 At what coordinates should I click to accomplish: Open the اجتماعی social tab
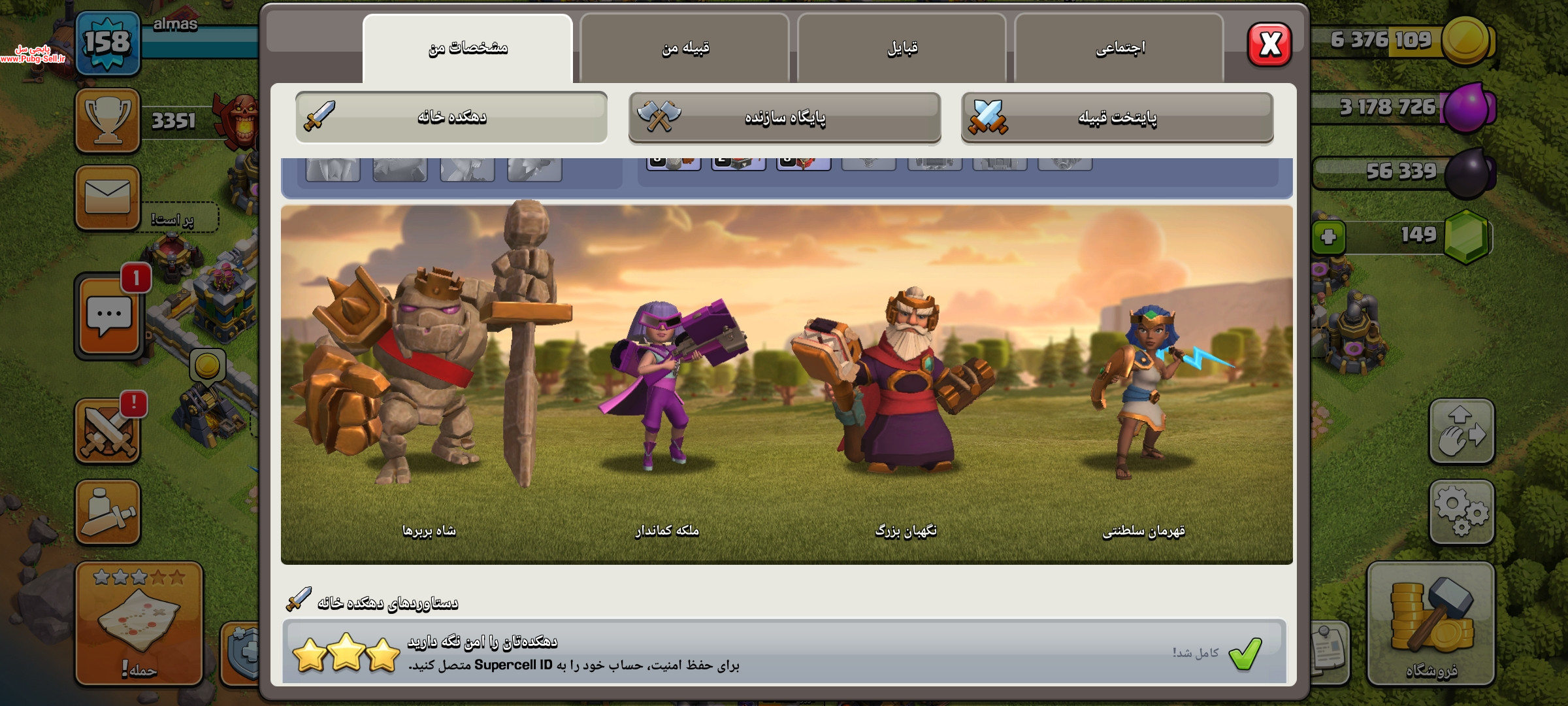tap(1119, 48)
